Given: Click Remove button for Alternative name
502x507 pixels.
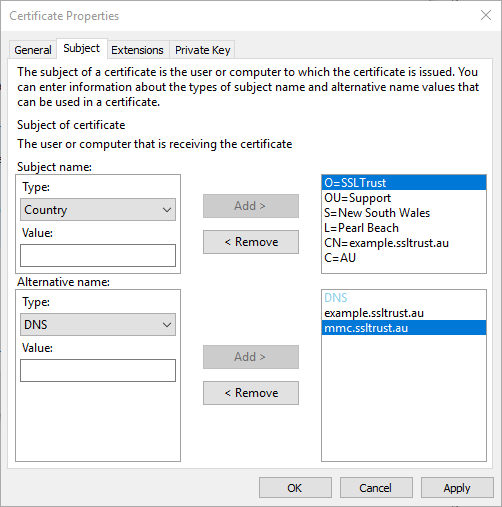Looking at the screenshot, I should pos(251,393).
